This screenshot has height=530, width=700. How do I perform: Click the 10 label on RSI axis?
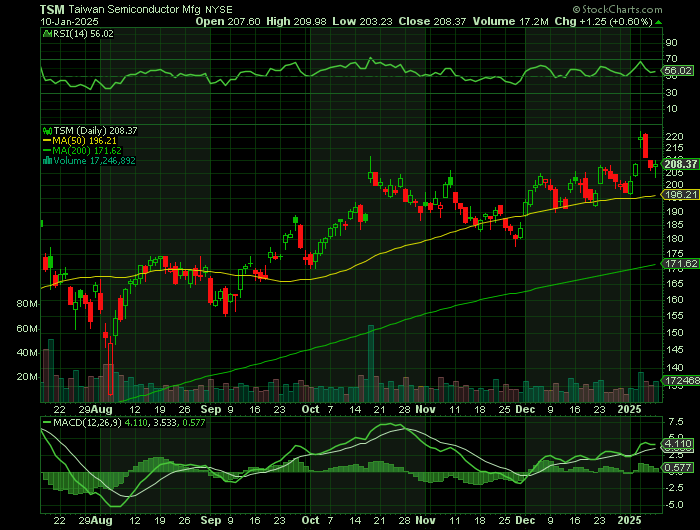tap(672, 109)
